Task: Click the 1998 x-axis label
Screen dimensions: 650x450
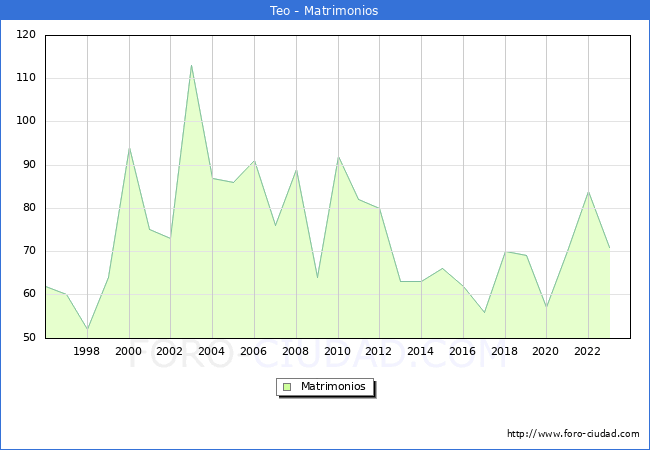Action: 87,351
